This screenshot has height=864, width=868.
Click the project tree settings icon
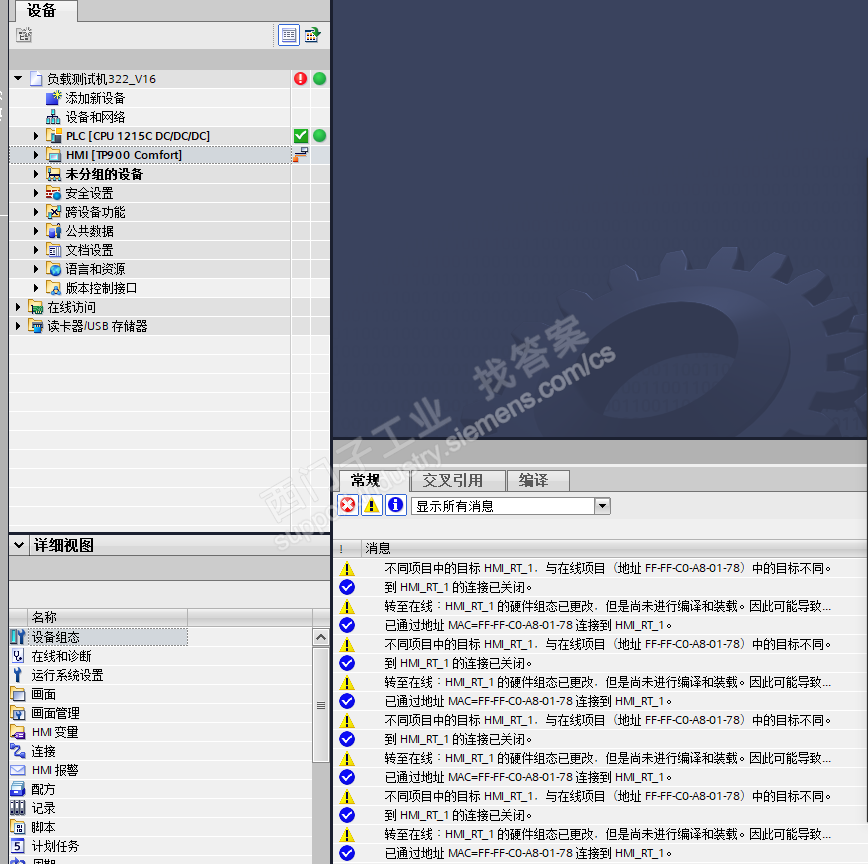24,35
